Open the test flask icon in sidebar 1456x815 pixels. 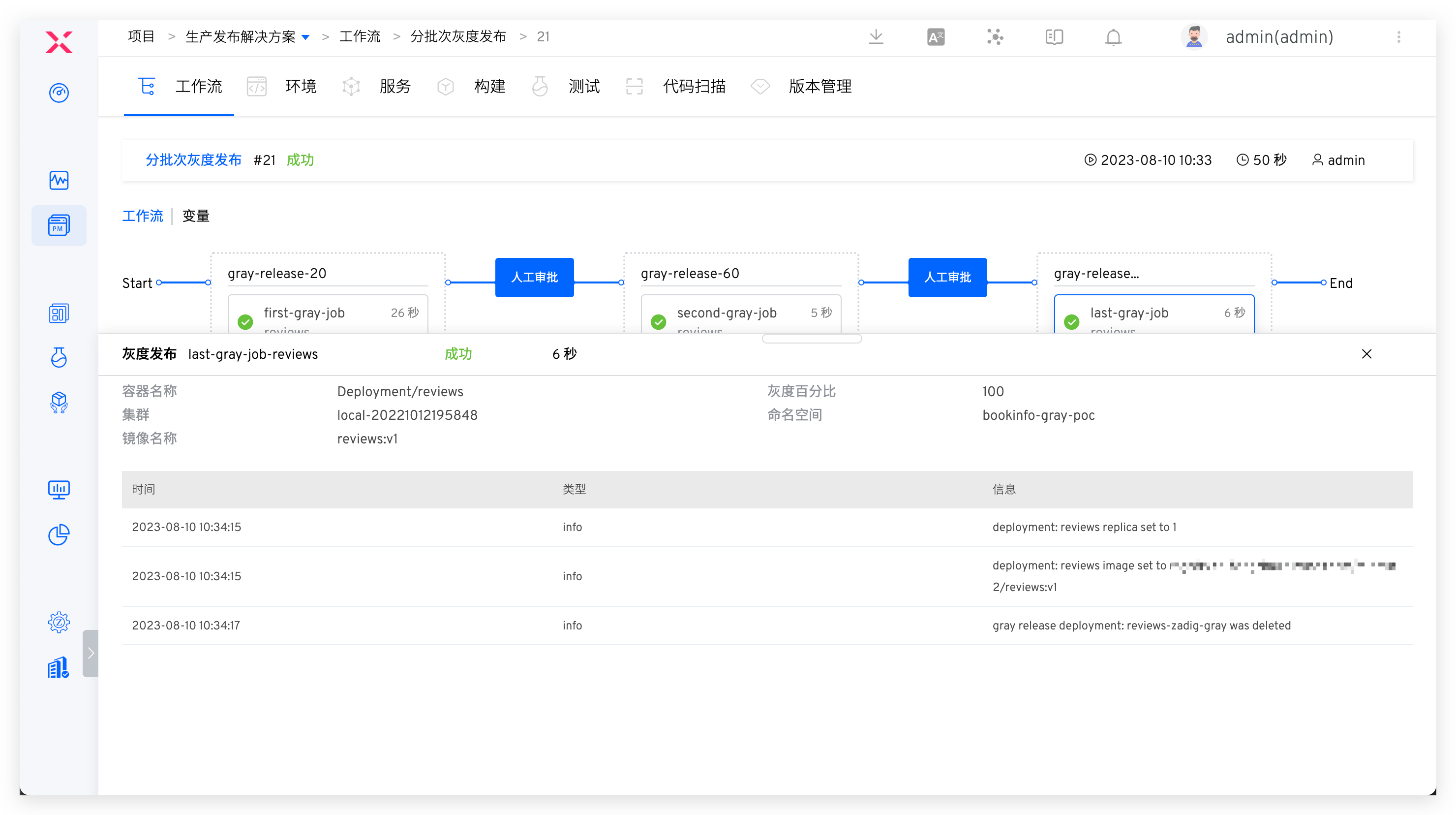(x=59, y=357)
